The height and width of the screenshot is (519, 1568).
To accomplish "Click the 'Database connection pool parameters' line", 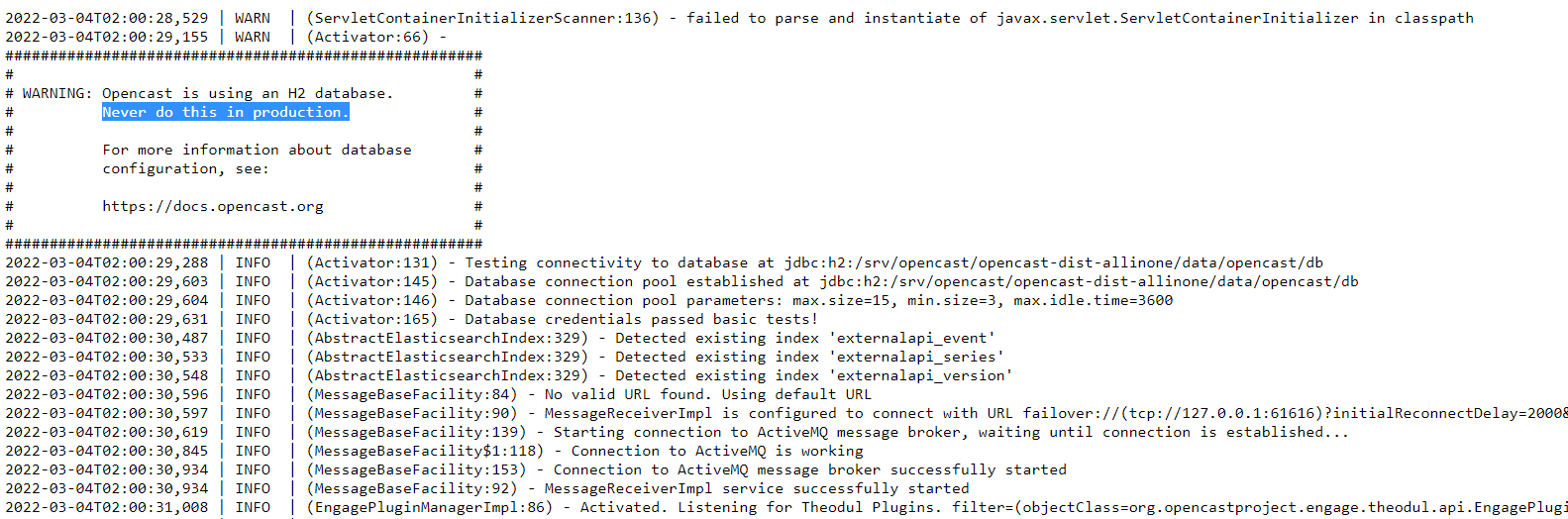I will pyautogui.click(x=589, y=300).
